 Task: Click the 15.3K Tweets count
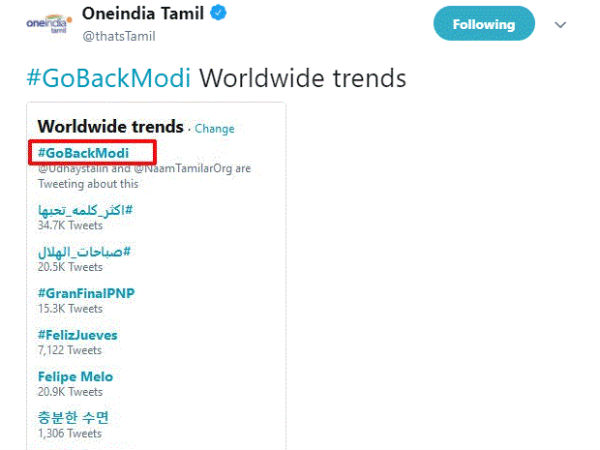(70, 309)
